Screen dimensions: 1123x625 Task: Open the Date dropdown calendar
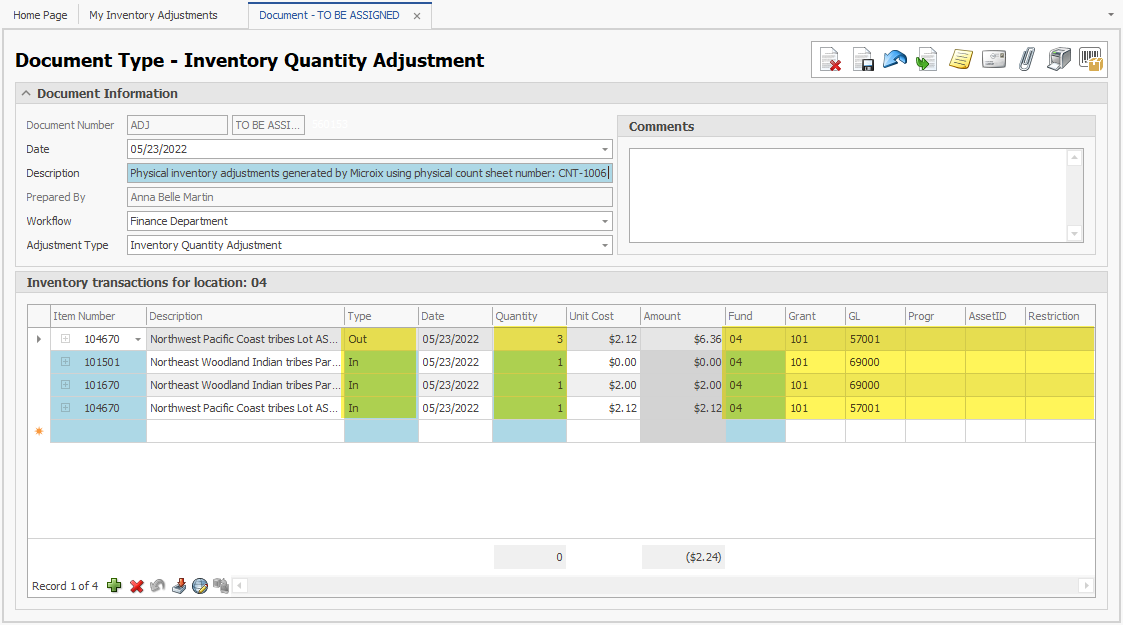click(604, 150)
